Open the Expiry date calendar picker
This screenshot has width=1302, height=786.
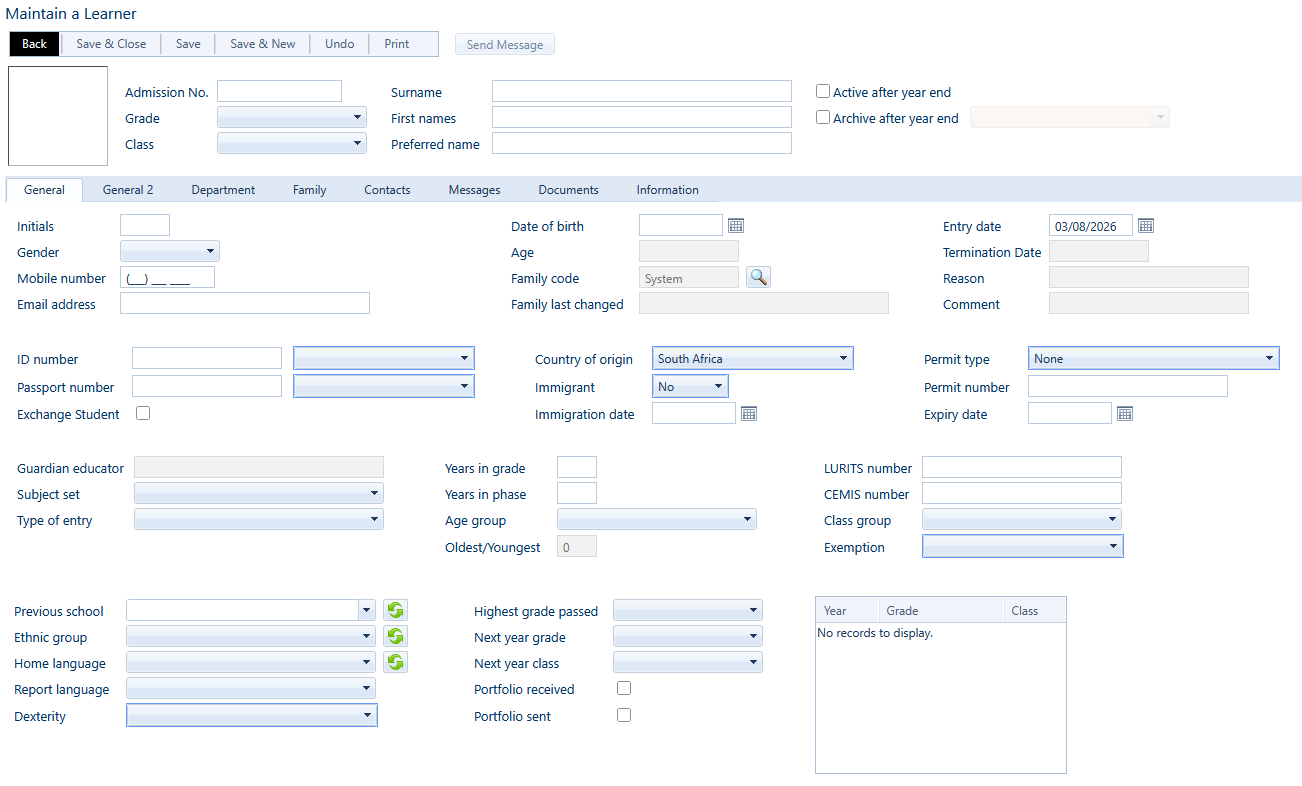click(x=1125, y=414)
